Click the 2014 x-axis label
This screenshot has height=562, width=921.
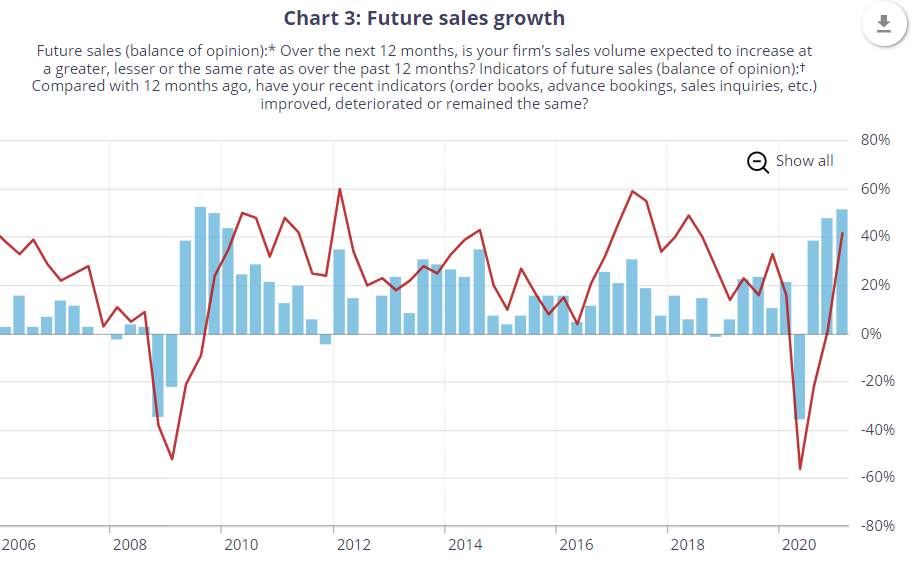465,545
